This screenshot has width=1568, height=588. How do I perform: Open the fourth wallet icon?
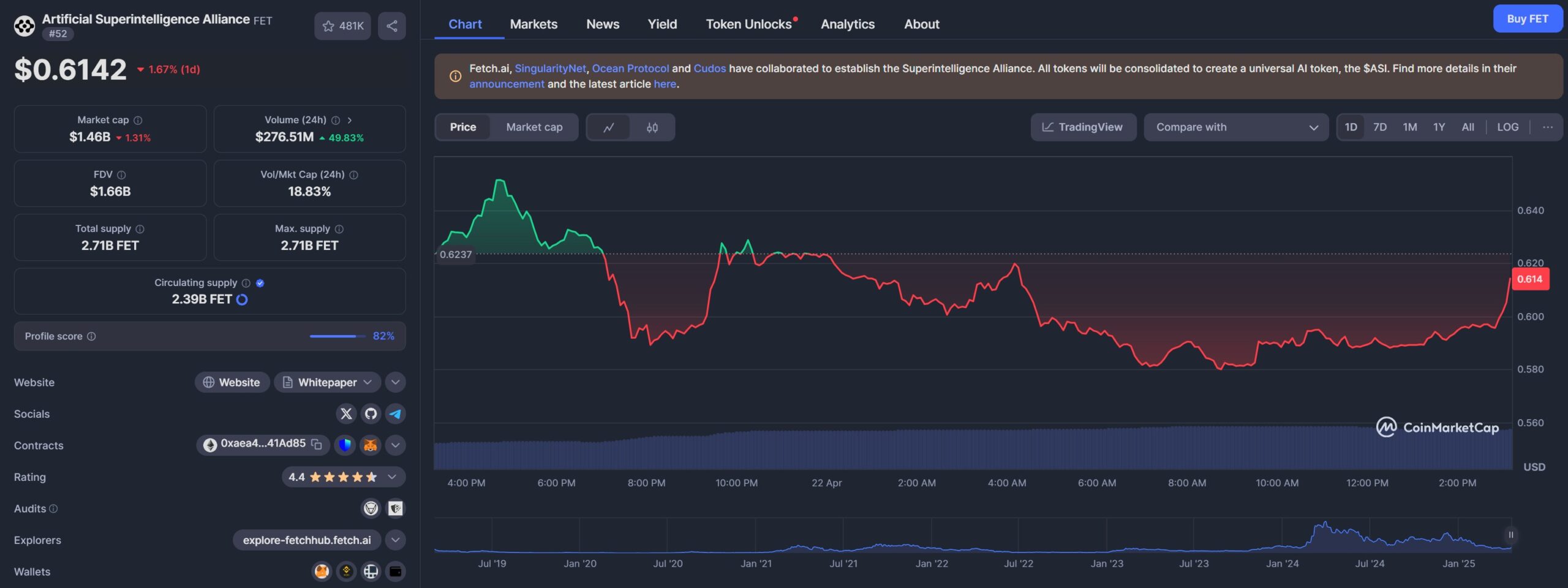pyautogui.click(x=396, y=571)
